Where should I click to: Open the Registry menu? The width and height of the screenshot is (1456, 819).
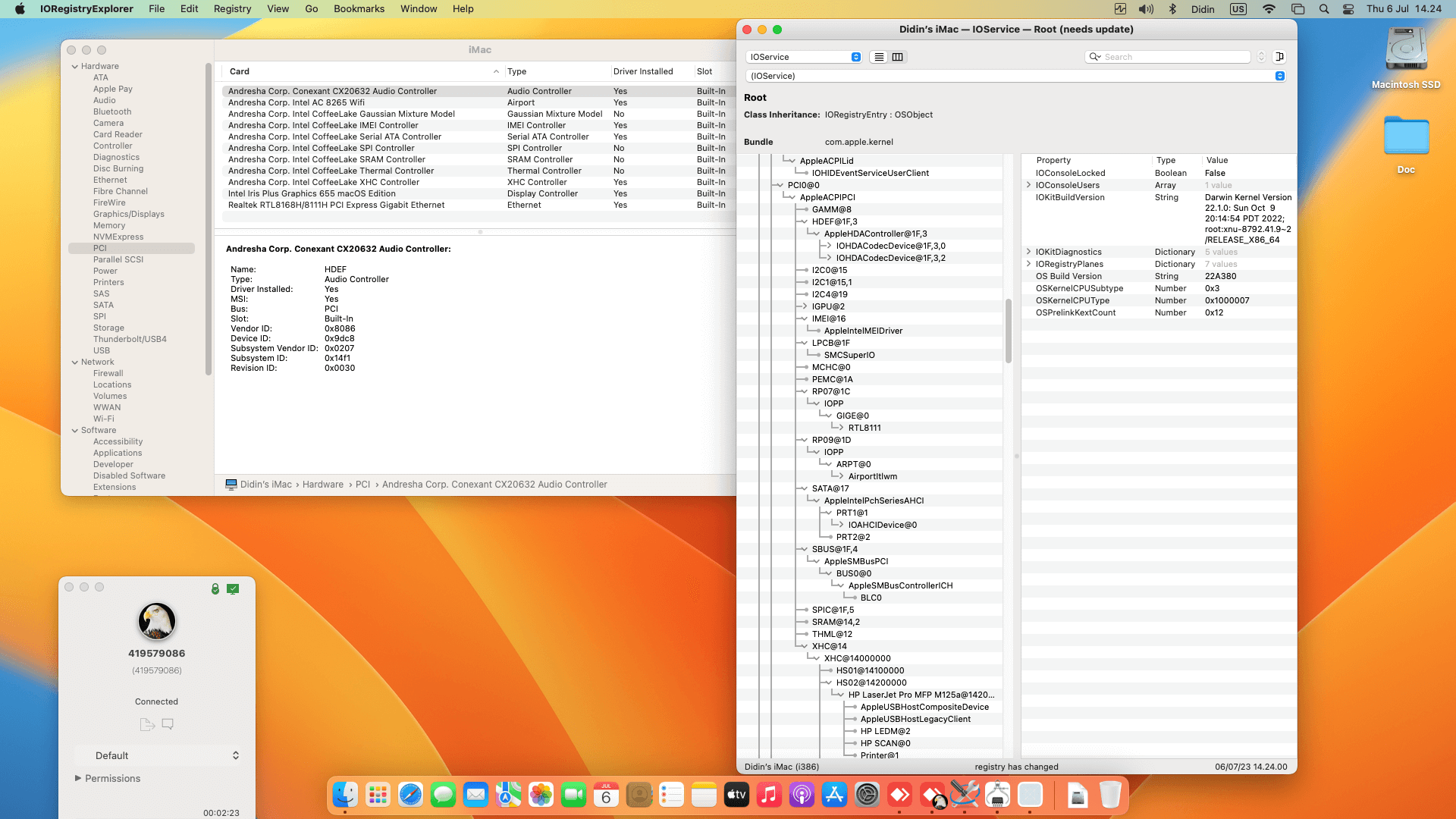point(232,8)
